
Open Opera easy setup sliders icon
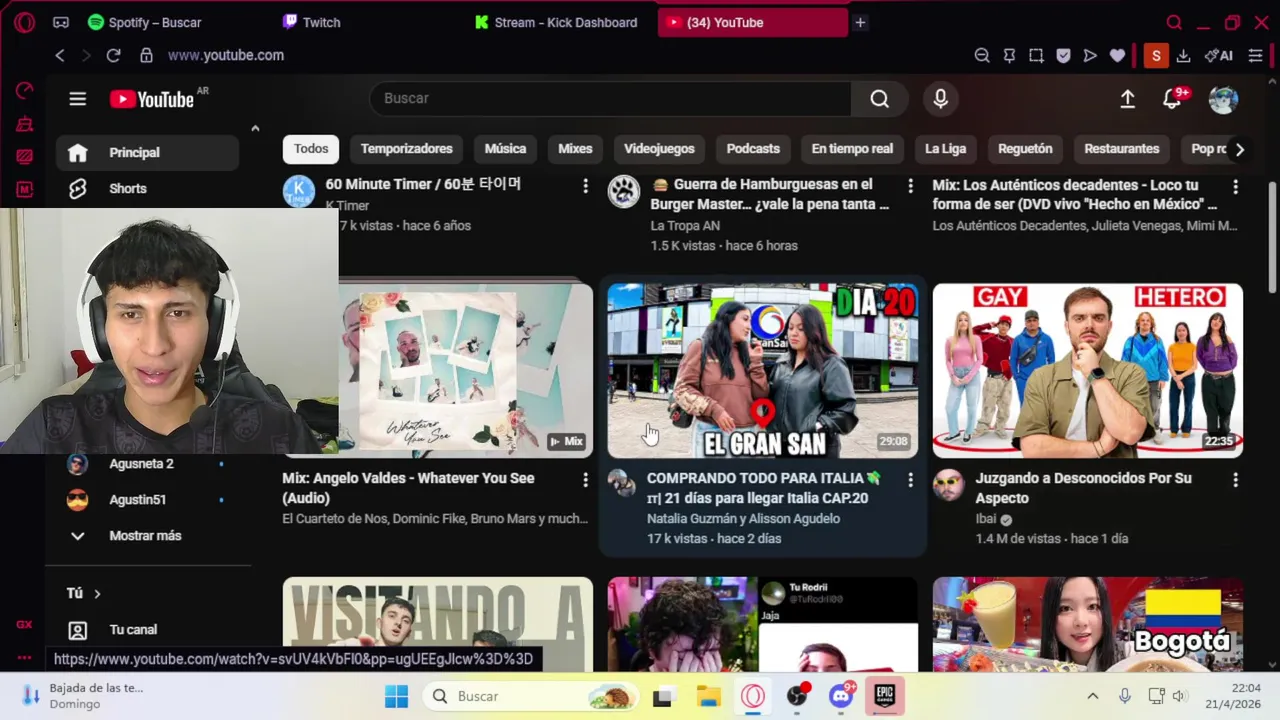[1255, 56]
